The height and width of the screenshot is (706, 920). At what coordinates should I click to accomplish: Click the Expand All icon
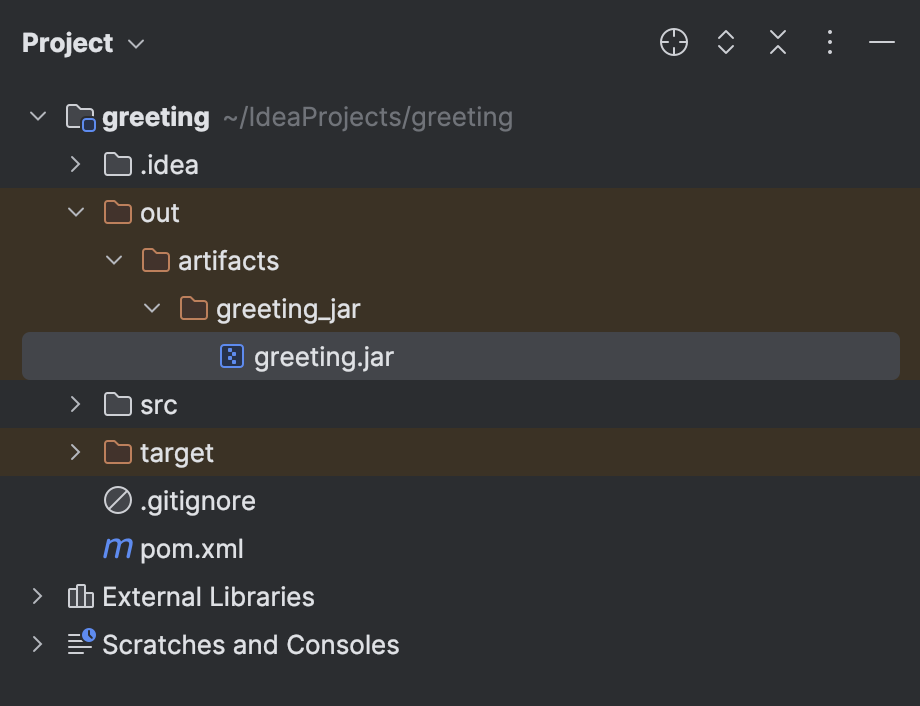[x=725, y=42]
